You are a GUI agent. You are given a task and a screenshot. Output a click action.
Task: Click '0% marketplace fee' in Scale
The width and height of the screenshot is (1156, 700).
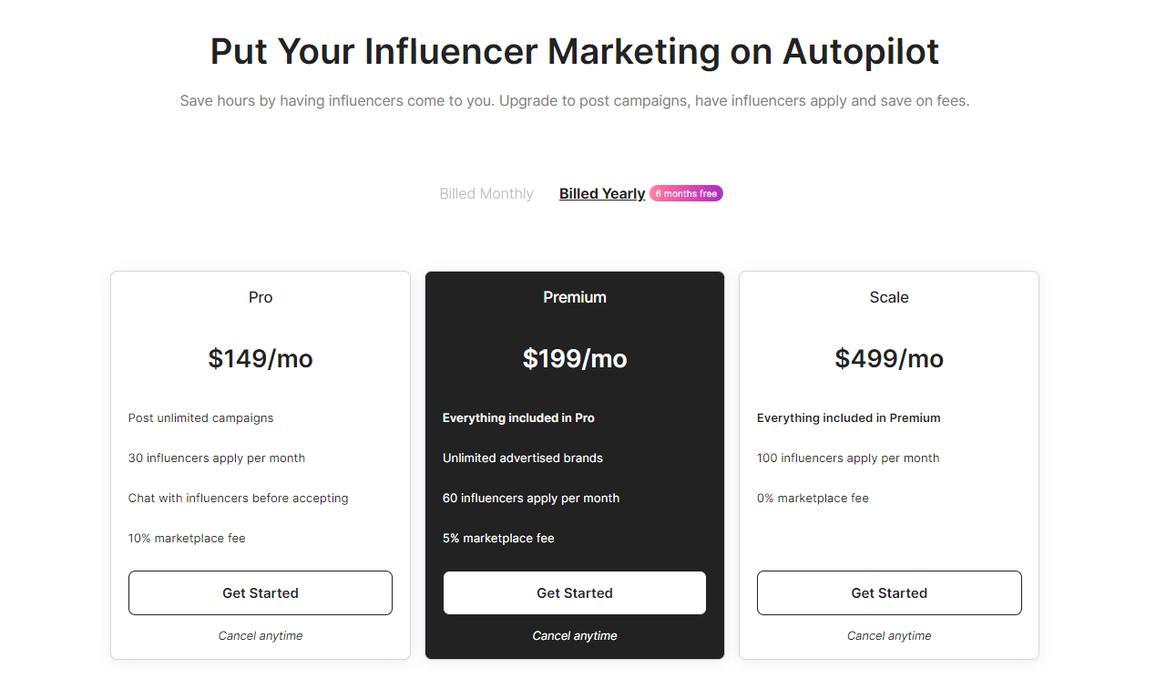812,498
